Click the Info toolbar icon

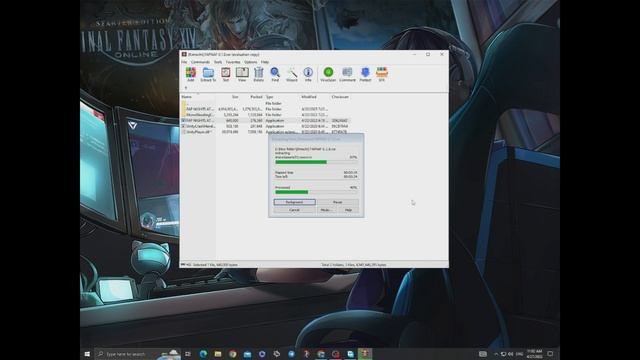point(308,74)
